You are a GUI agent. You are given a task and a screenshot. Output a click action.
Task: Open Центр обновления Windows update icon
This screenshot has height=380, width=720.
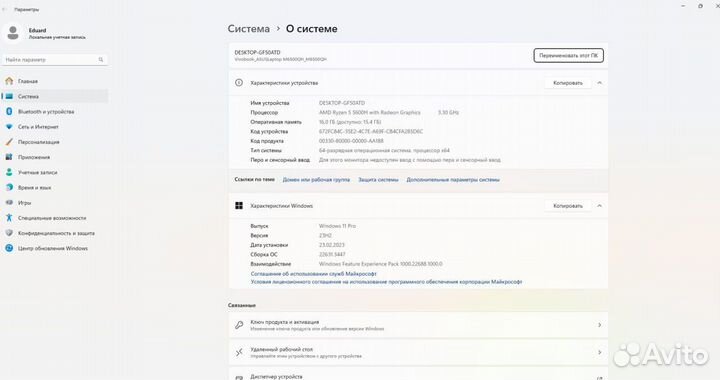(x=9, y=248)
